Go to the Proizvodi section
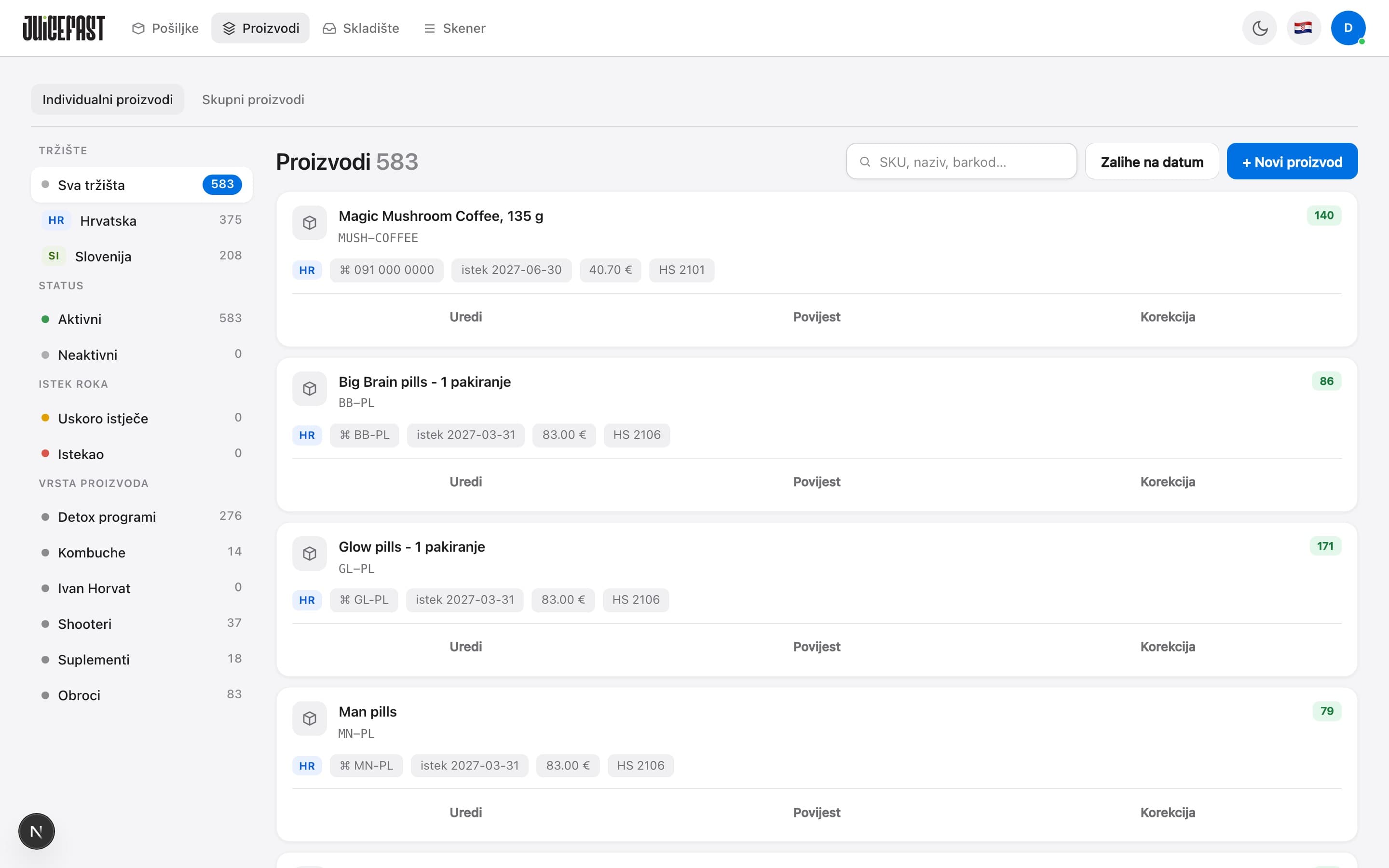The width and height of the screenshot is (1389, 868). pos(260,28)
